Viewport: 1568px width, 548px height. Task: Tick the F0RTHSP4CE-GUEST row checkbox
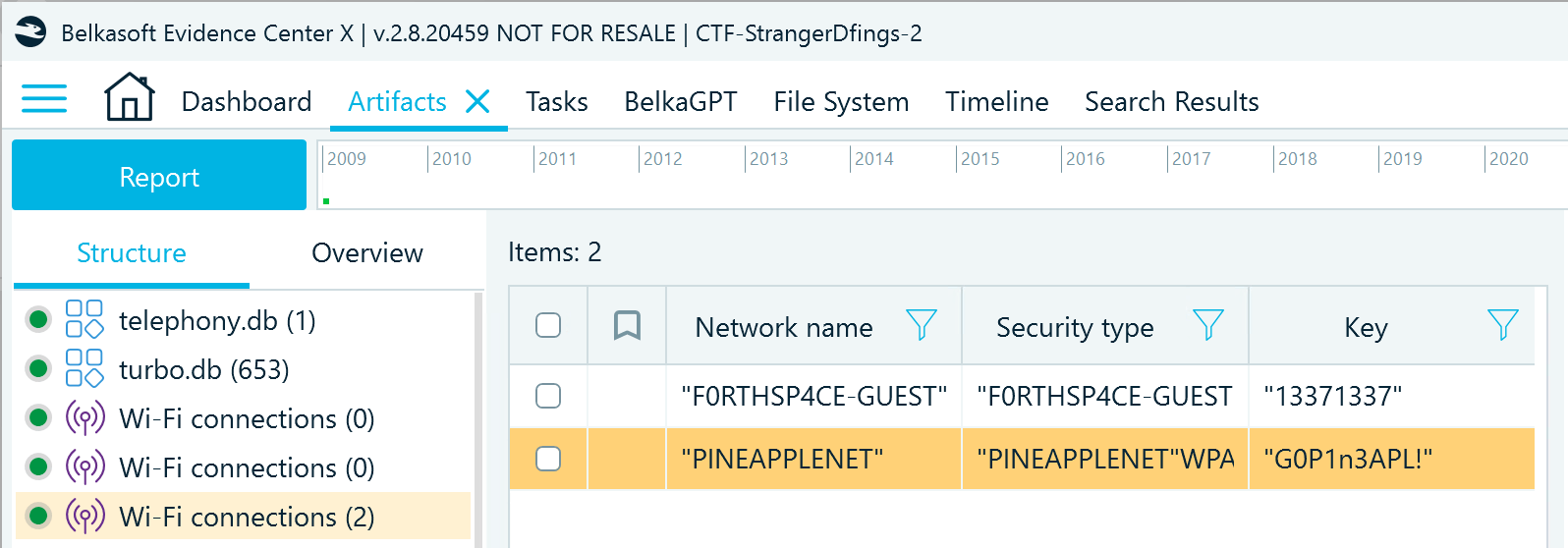pyautogui.click(x=548, y=396)
